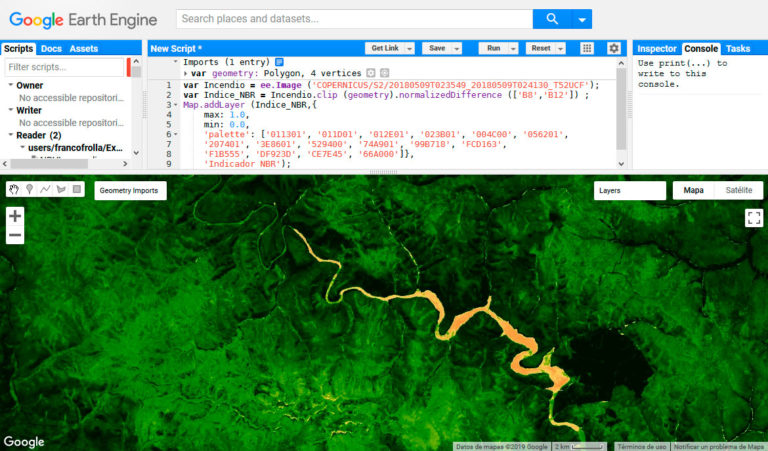Select the hand pan tool
768x451 pixels.
pyautogui.click(x=14, y=189)
